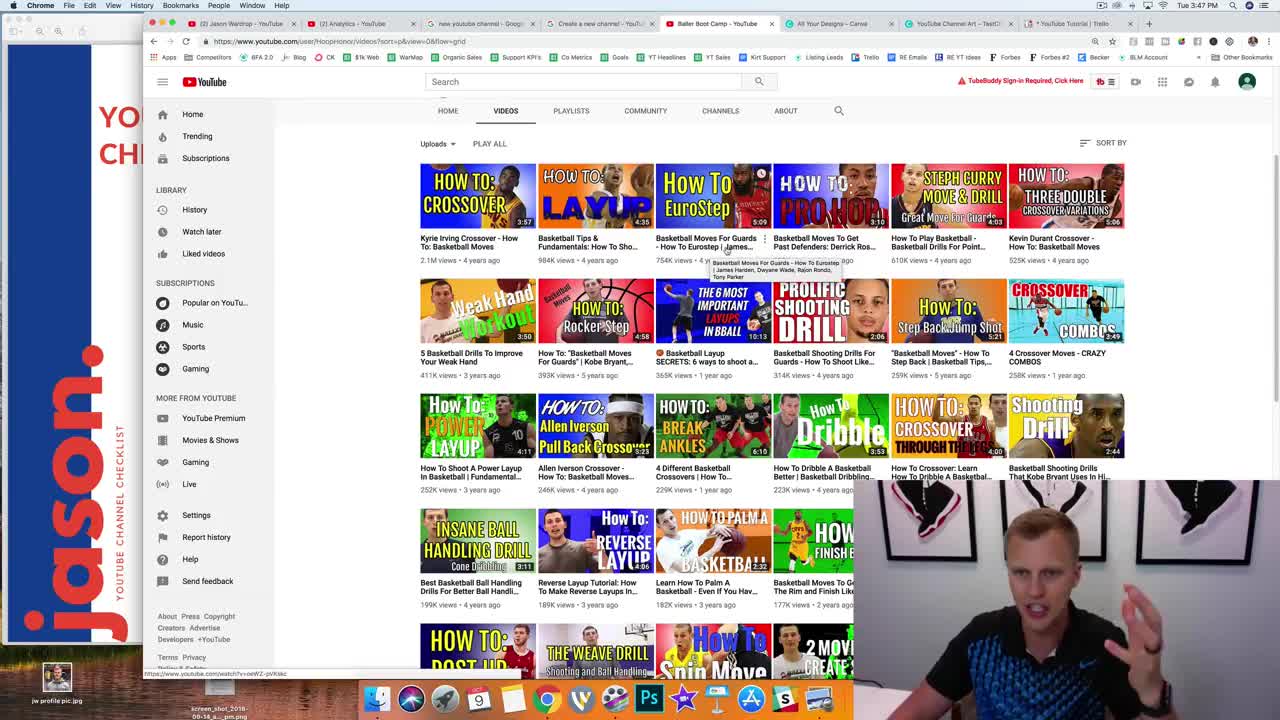Click the Live broadcast icon
The width and height of the screenshot is (1280, 720).
pos(162,484)
